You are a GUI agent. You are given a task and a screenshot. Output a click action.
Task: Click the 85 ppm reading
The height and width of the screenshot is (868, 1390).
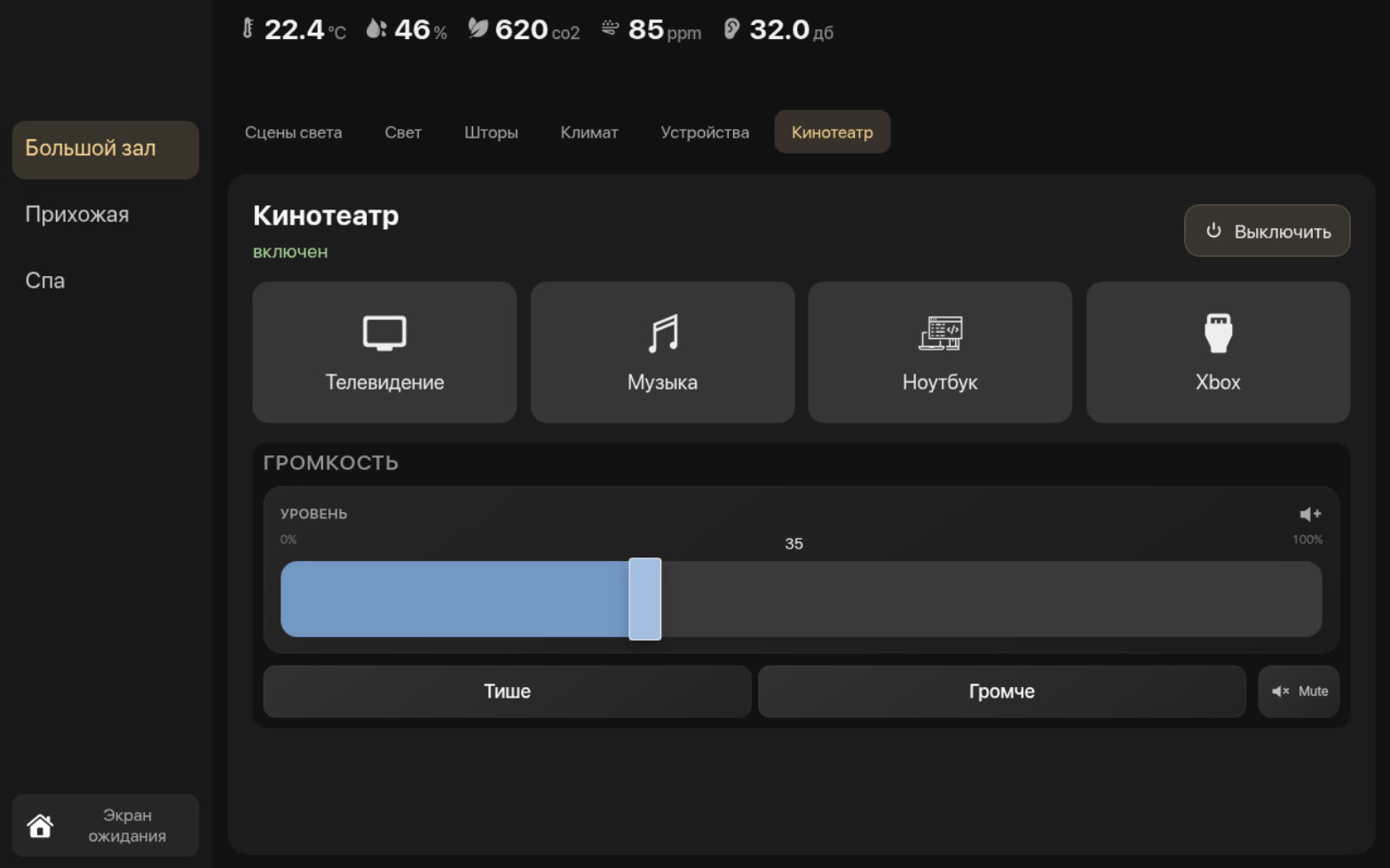coord(665,30)
